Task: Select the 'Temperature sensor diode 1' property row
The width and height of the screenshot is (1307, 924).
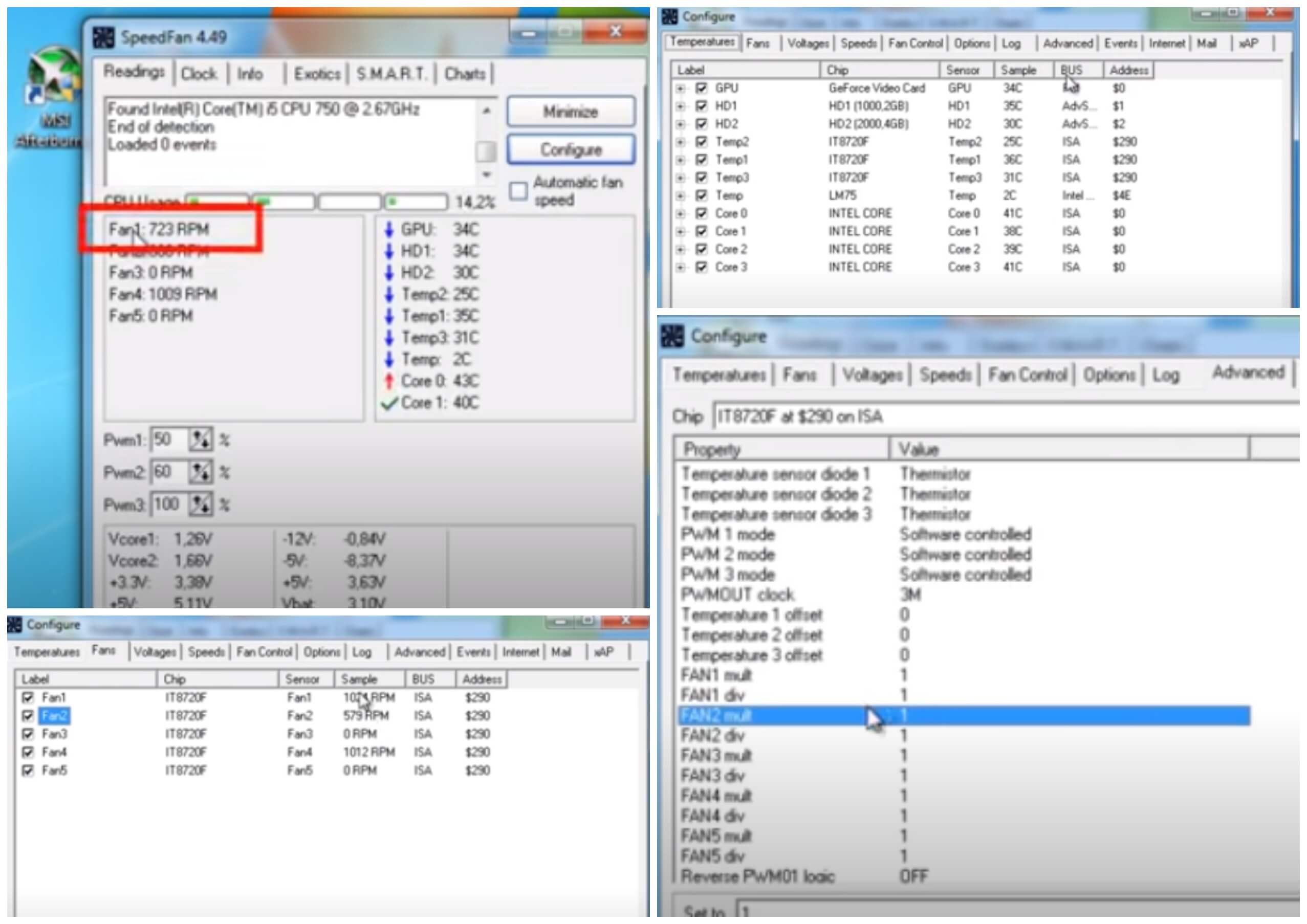Action: click(x=964, y=474)
